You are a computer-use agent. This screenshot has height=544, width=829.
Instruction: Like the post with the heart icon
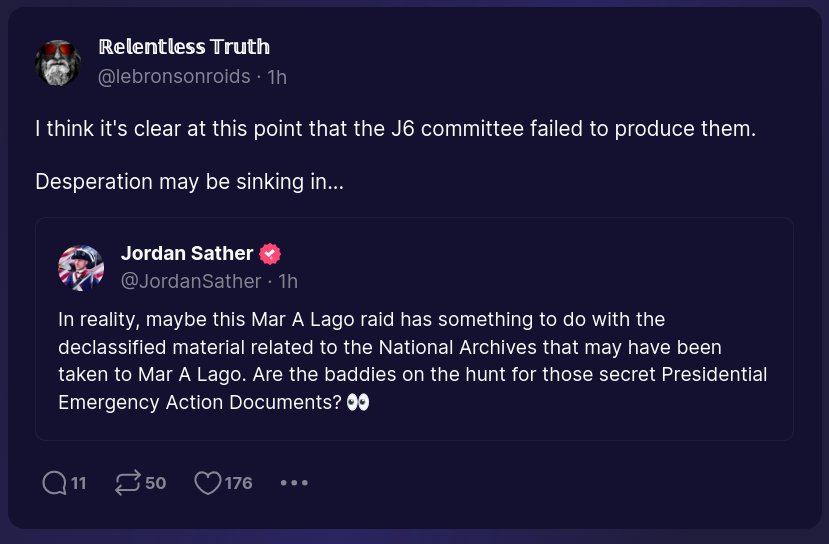pos(207,483)
